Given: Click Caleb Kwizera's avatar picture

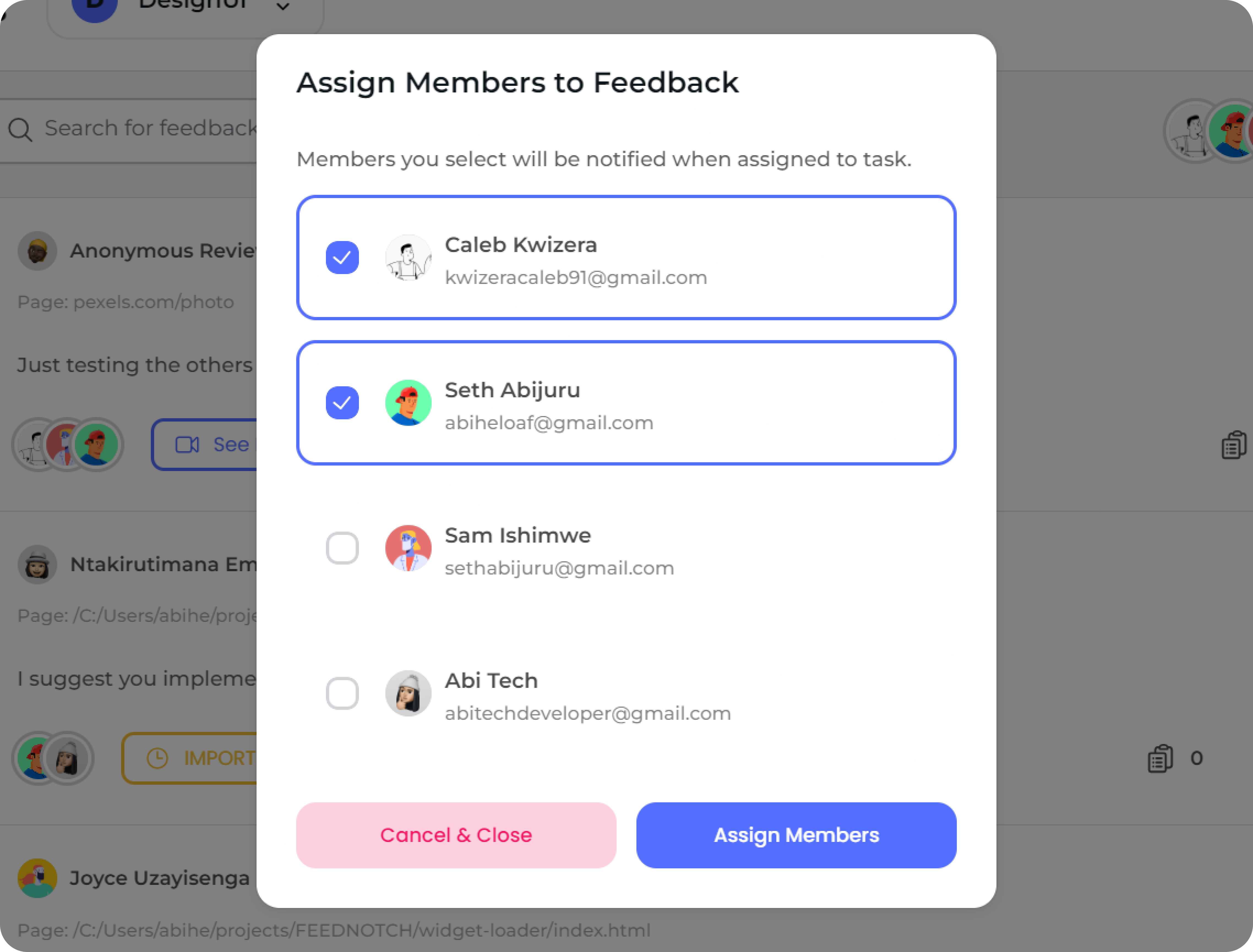Looking at the screenshot, I should click(x=408, y=257).
